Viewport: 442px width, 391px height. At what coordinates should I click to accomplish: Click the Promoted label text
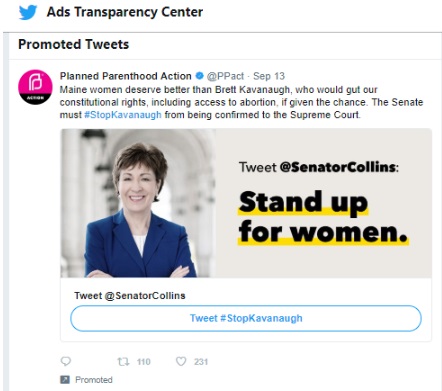point(94,380)
